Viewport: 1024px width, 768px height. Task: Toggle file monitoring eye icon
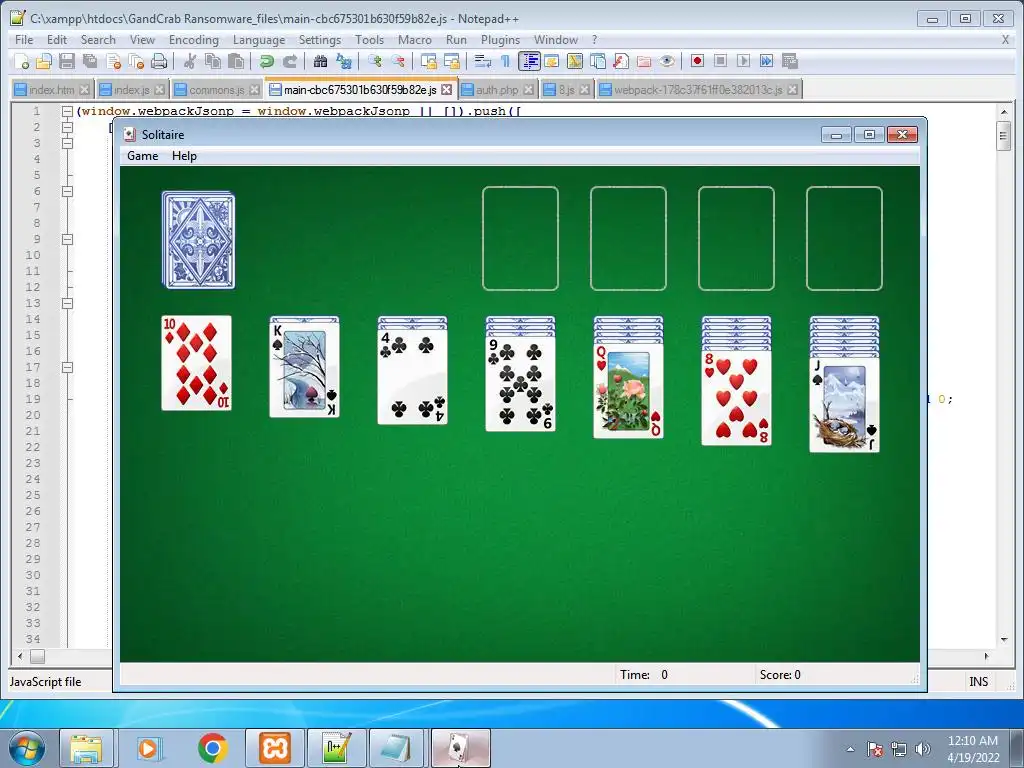[667, 61]
